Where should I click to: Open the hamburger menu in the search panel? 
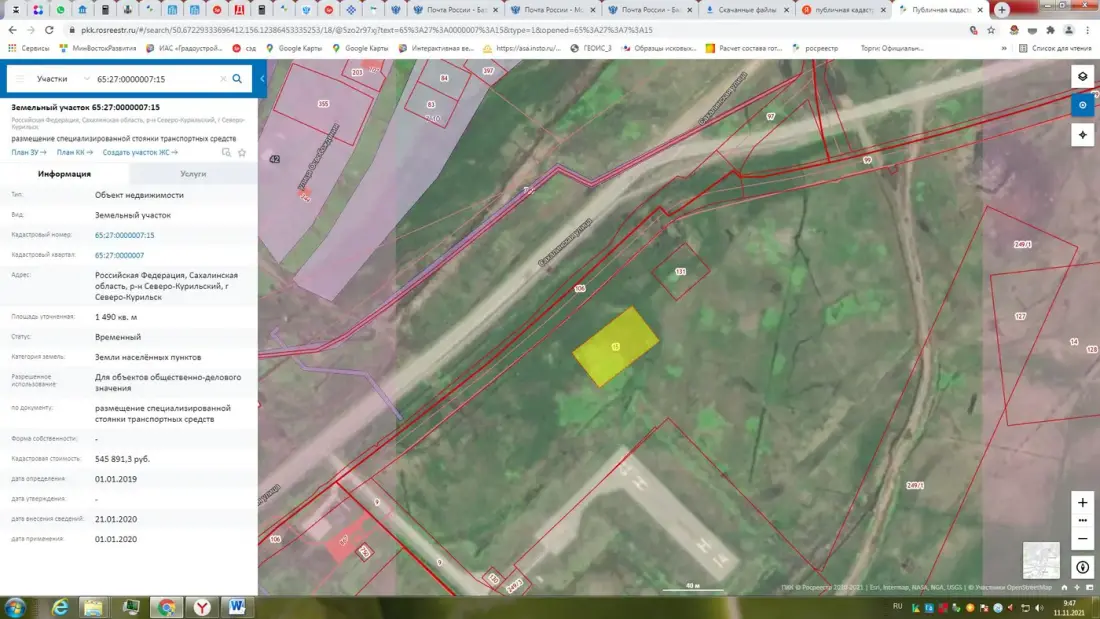click(20, 79)
